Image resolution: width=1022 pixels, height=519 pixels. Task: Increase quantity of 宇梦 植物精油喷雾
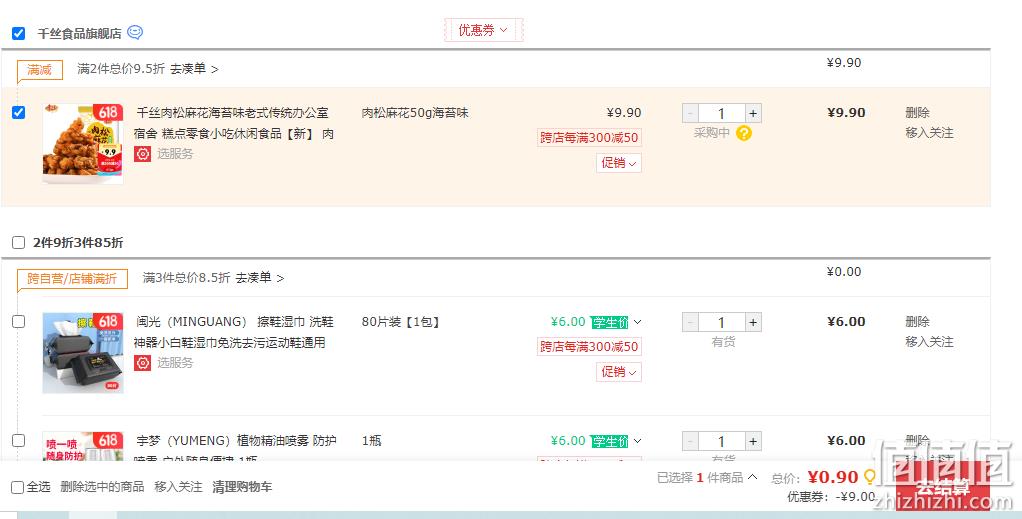pyautogui.click(x=753, y=441)
